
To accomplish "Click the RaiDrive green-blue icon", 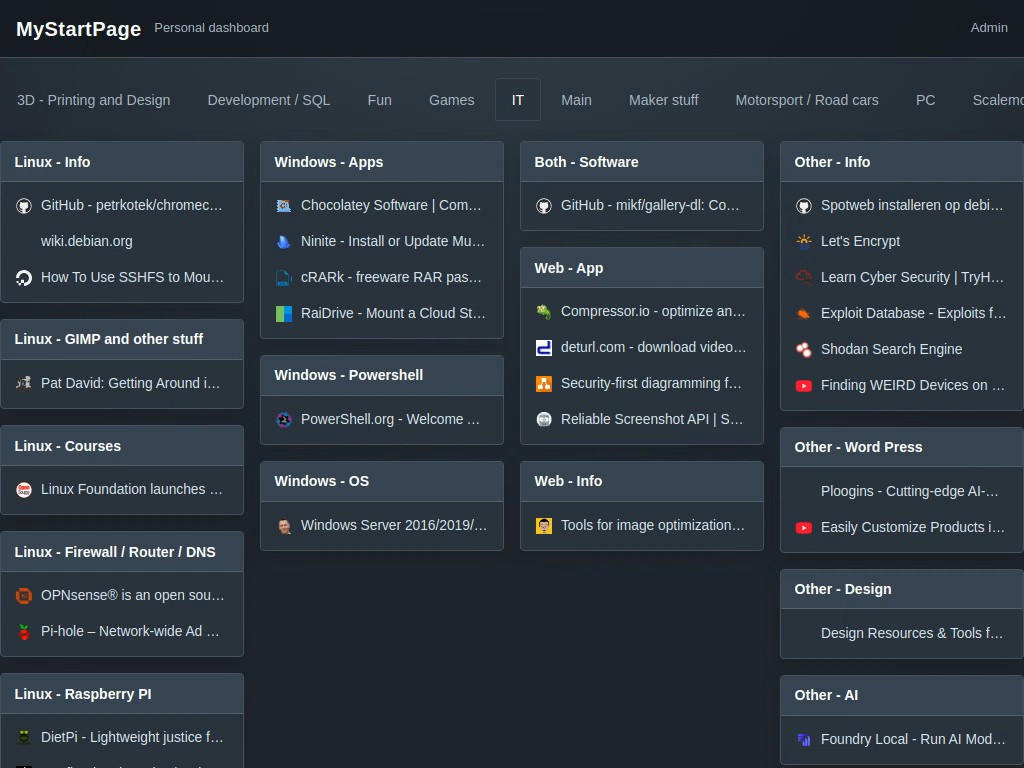I will coord(283,313).
